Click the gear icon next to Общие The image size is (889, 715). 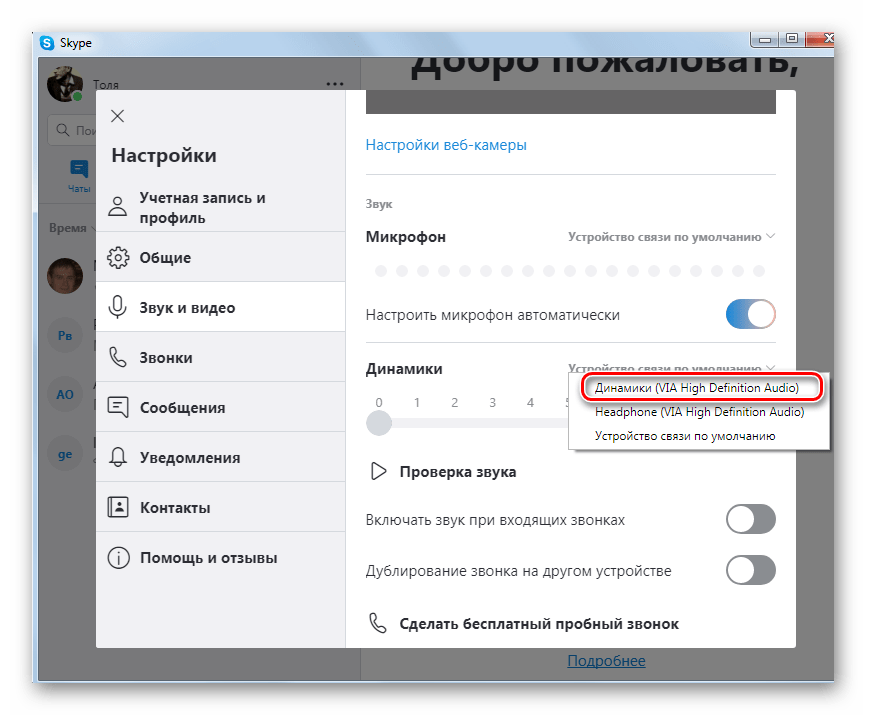(118, 257)
